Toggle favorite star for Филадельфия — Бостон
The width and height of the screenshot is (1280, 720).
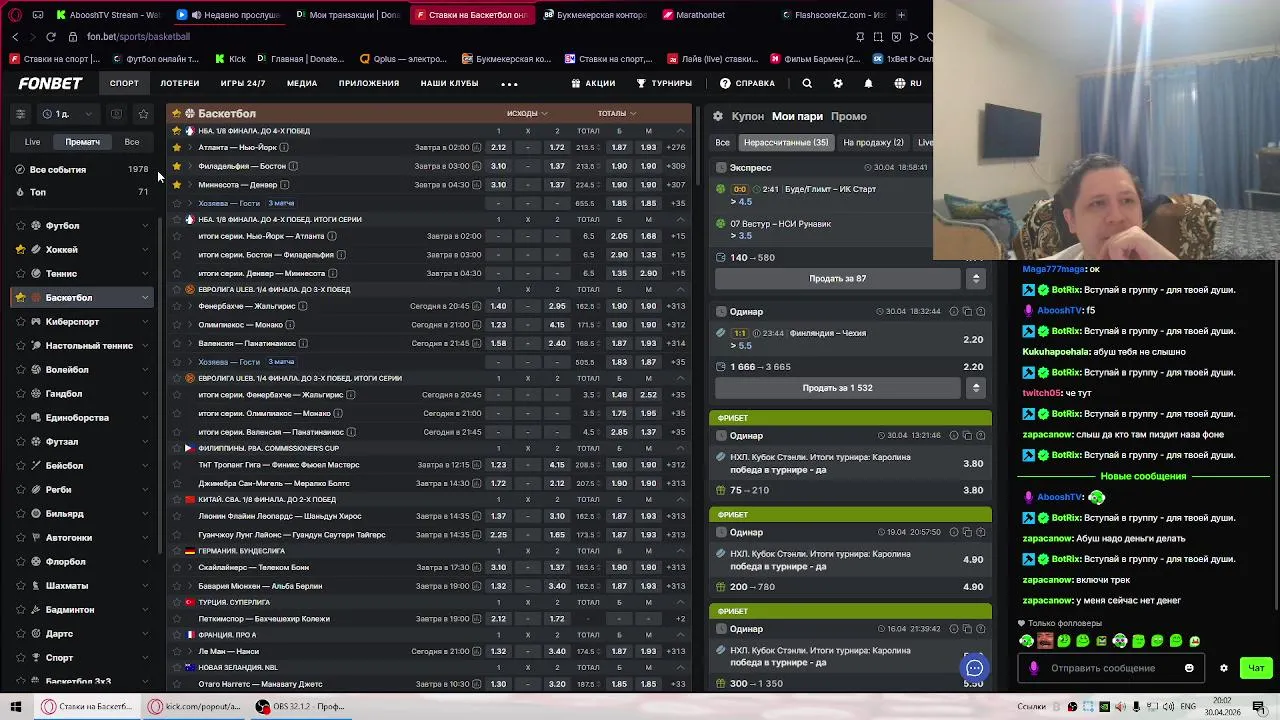[x=177, y=166]
